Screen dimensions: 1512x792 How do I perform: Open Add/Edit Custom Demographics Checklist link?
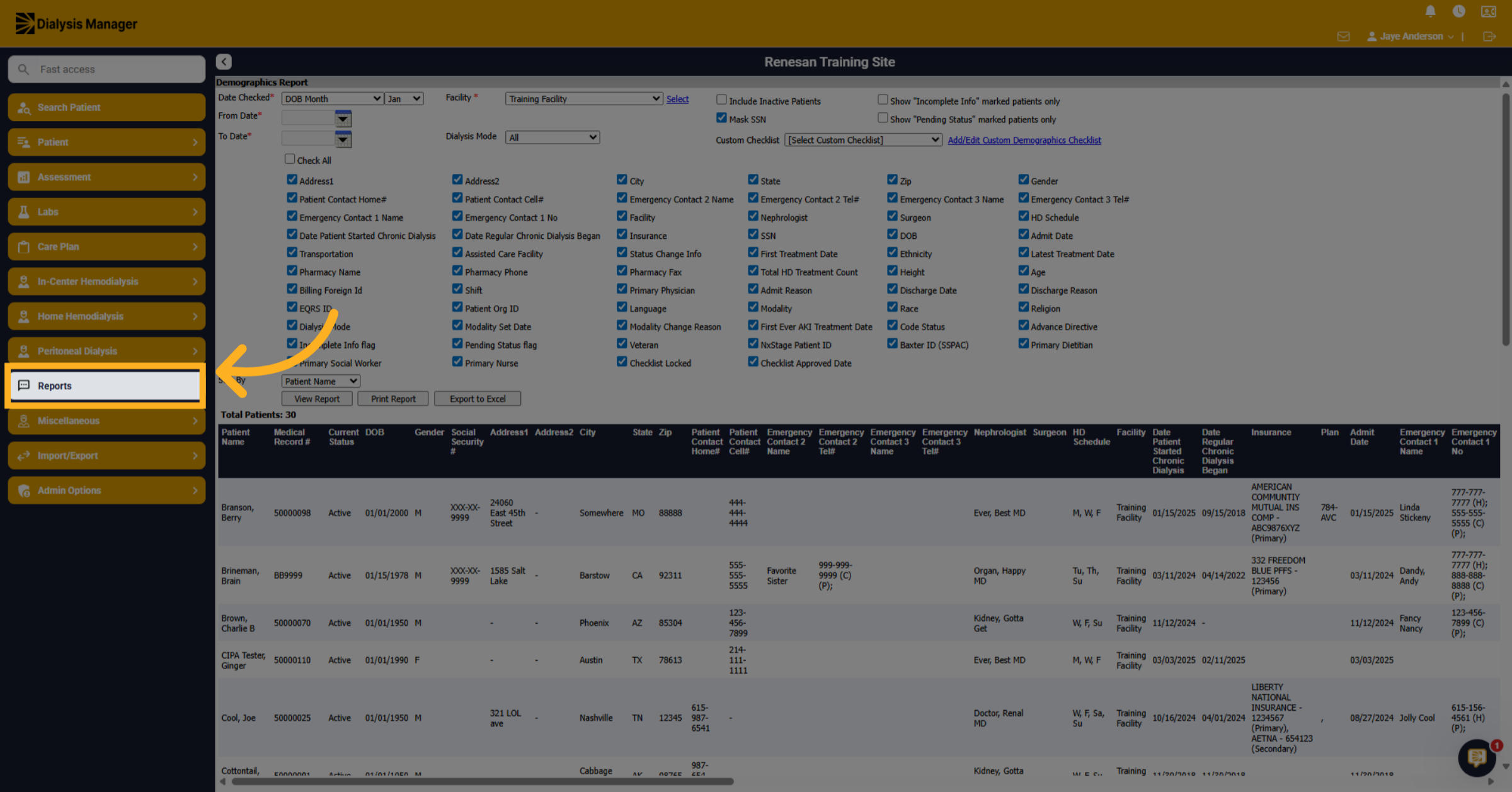tap(1024, 141)
